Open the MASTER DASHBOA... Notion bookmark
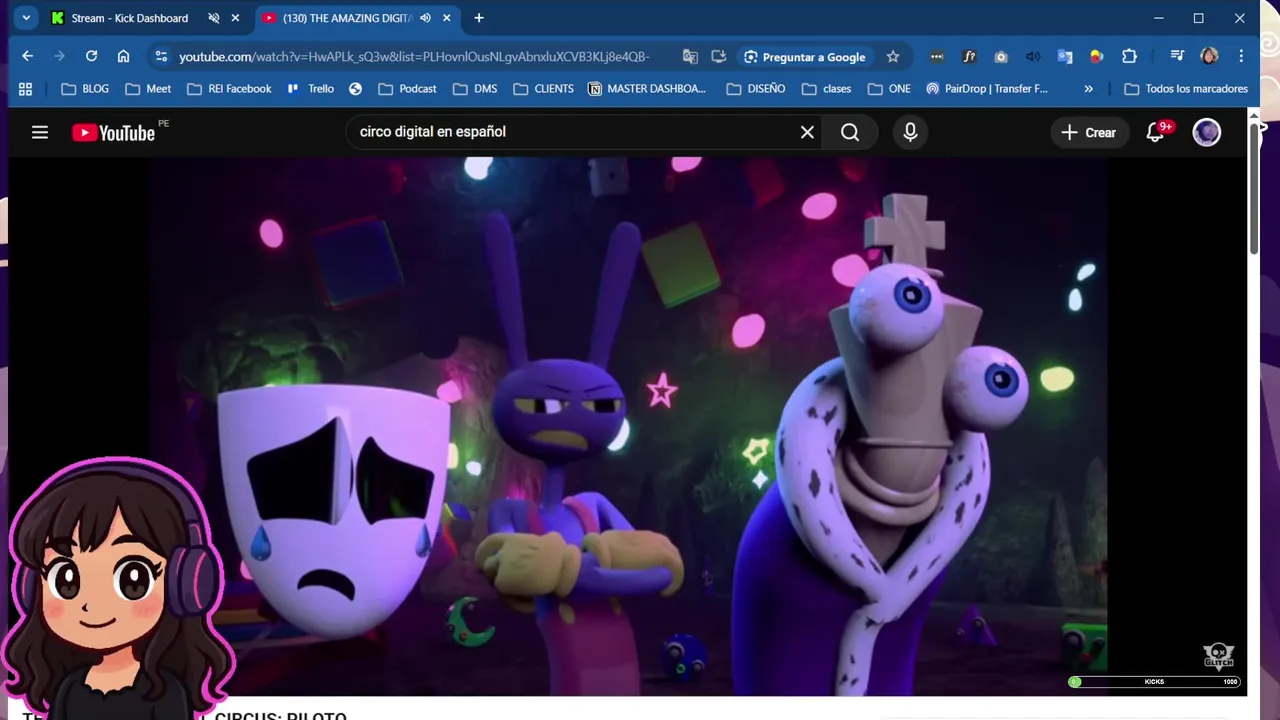The image size is (1280, 720). tap(646, 89)
